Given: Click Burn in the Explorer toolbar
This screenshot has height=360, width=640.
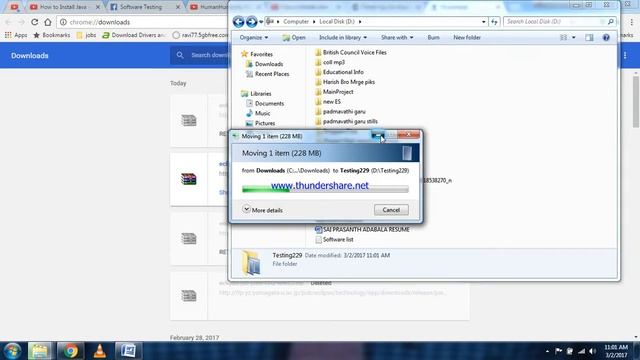Looking at the screenshot, I should 433,38.
